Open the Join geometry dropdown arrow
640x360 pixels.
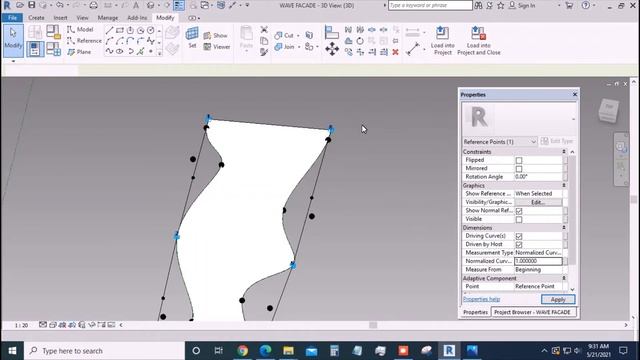tap(299, 47)
